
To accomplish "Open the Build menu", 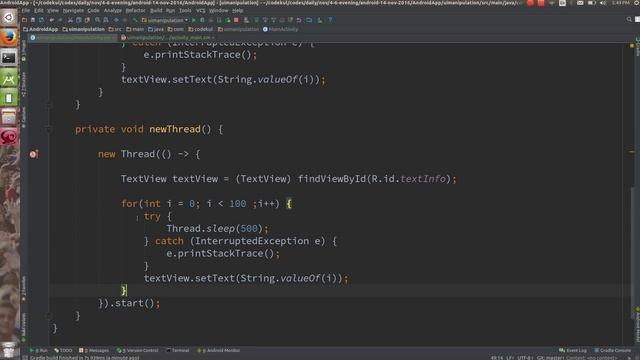I will [156, 11].
